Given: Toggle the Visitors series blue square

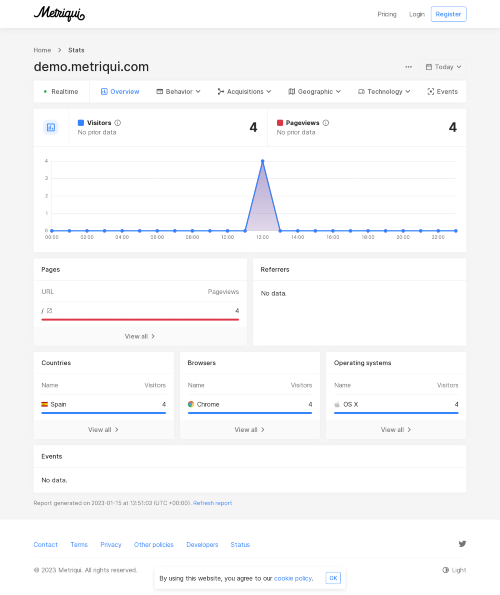Looking at the screenshot, I should tap(81, 123).
